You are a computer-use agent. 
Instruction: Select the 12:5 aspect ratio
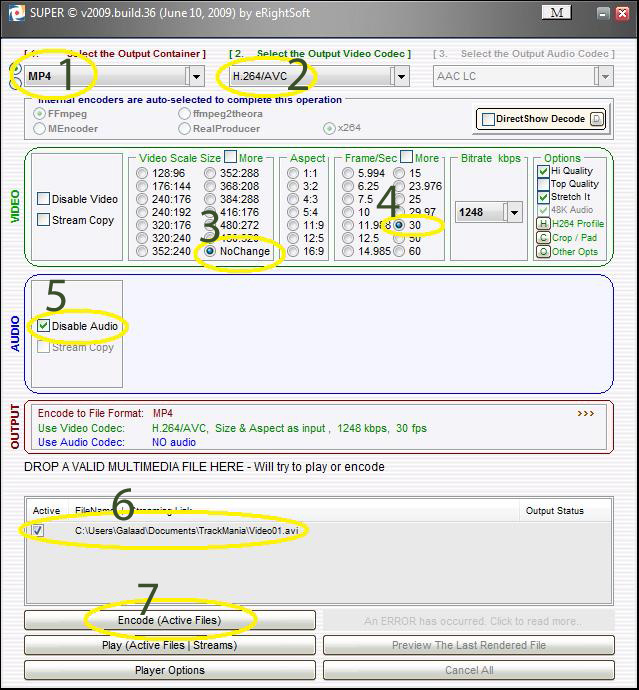coord(293,238)
